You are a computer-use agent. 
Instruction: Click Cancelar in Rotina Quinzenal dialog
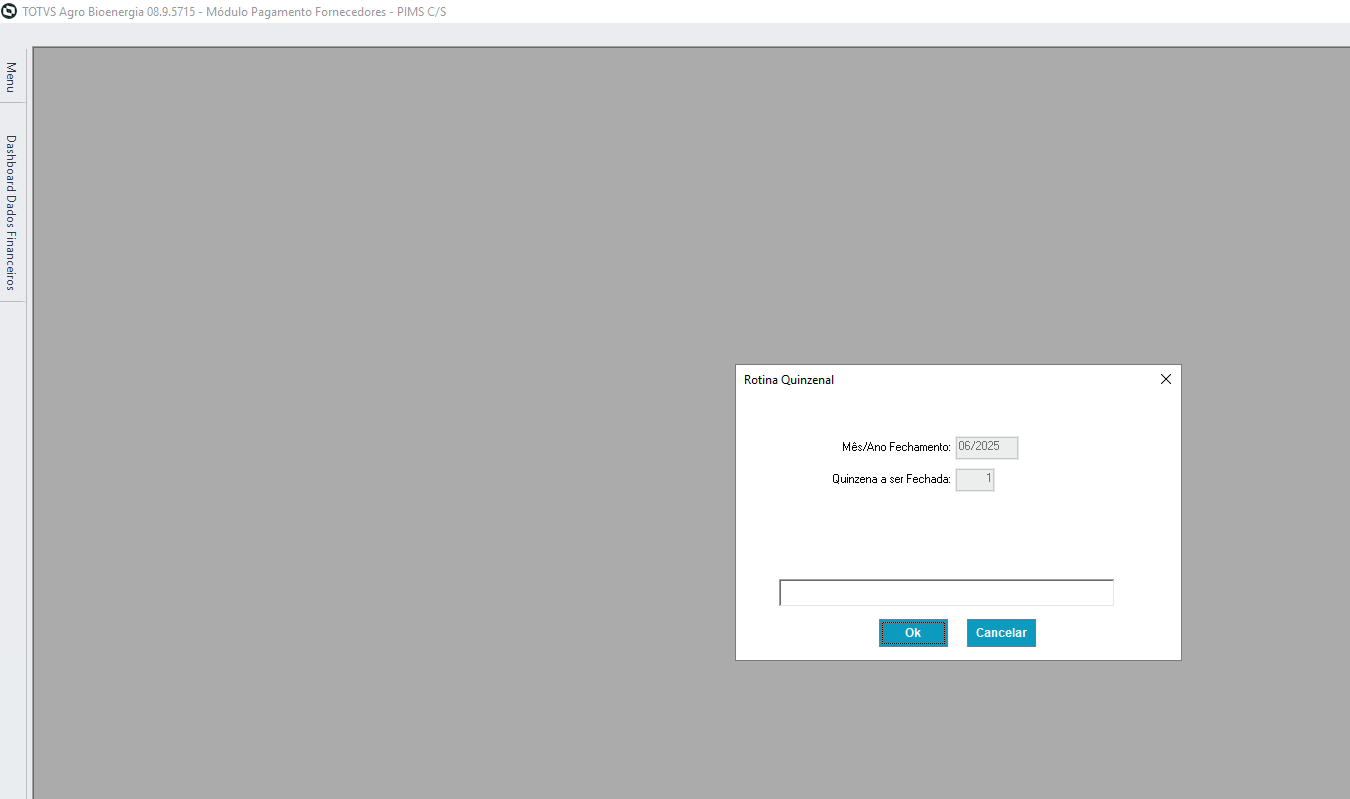click(1001, 633)
